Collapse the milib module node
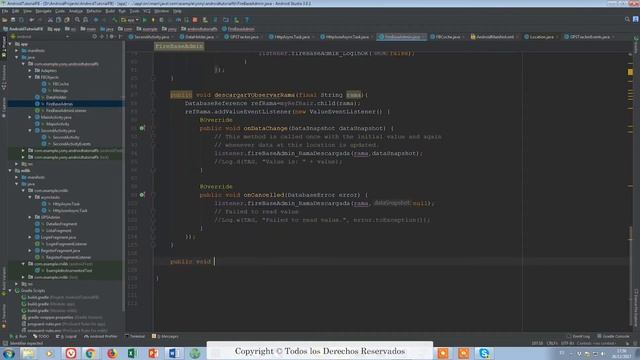This screenshot has height=360, width=640. 10,171
